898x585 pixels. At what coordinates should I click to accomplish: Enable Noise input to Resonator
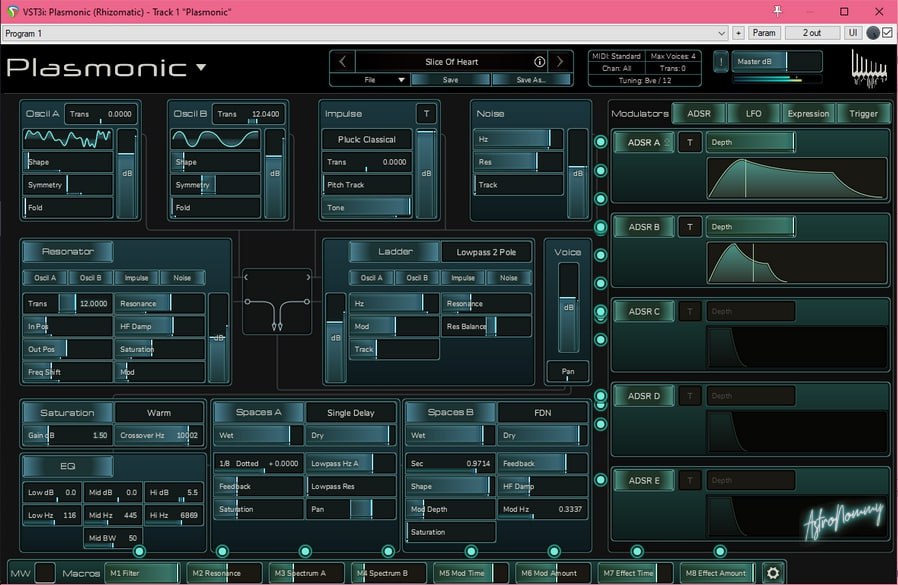point(182,277)
